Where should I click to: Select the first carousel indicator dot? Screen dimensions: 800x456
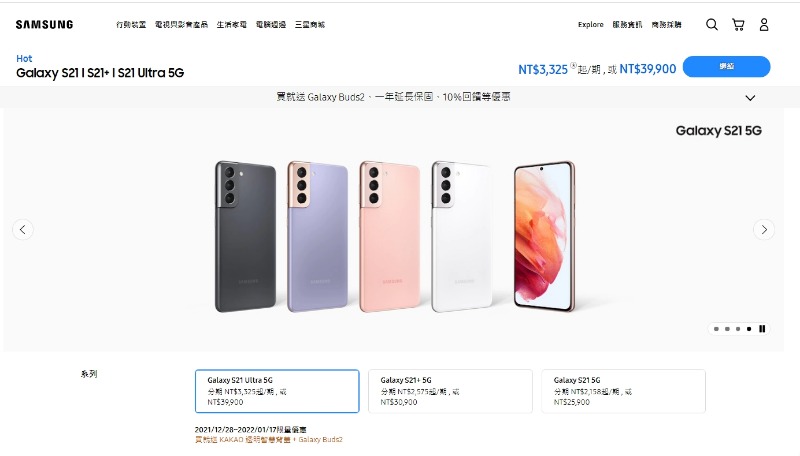click(716, 329)
